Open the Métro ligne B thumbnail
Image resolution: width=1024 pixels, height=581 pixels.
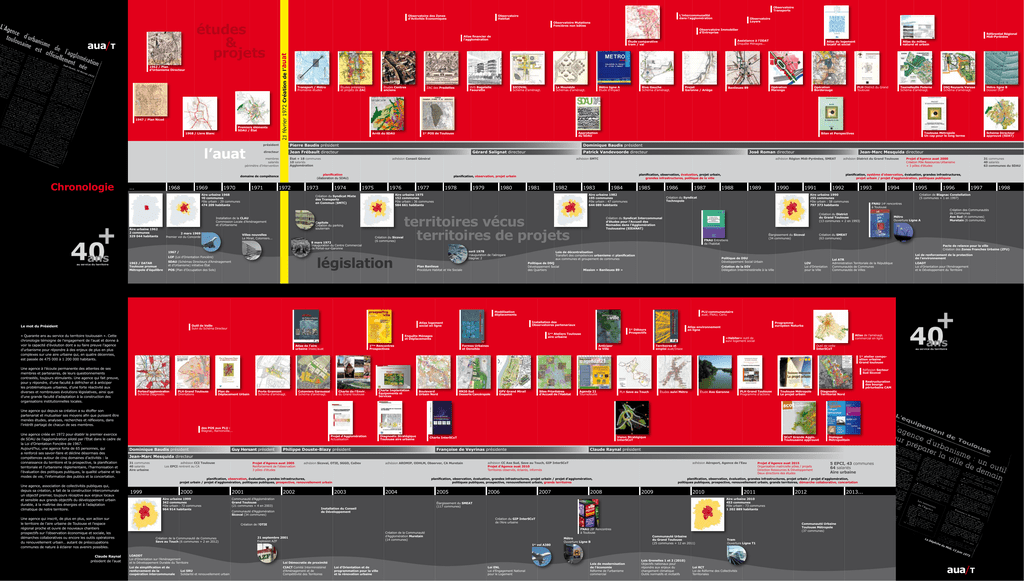tap(1000, 68)
